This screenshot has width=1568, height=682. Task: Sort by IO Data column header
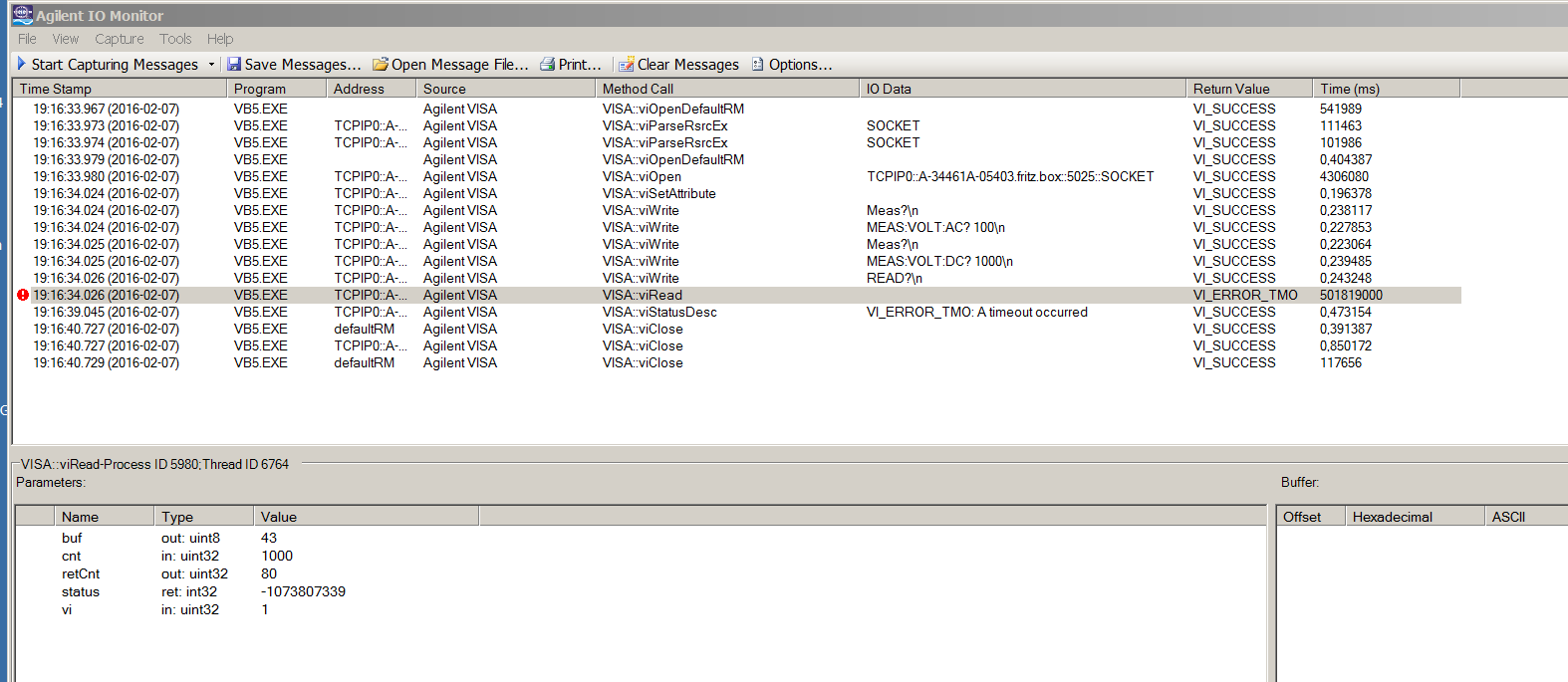pyautogui.click(x=1023, y=89)
